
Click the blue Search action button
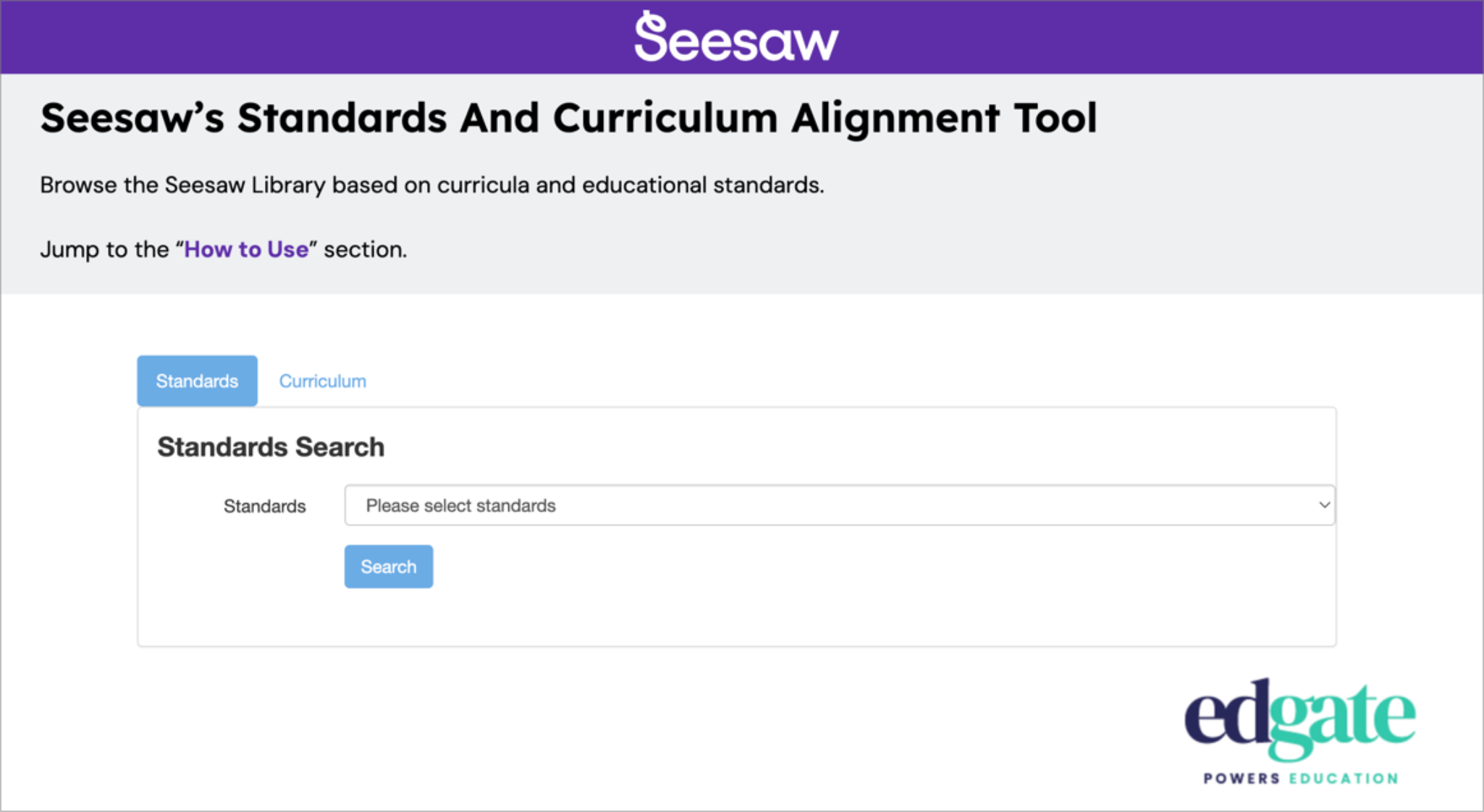(x=388, y=567)
